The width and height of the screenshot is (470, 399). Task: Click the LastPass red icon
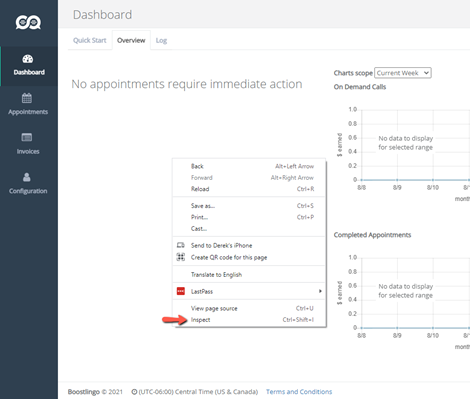[x=181, y=291]
